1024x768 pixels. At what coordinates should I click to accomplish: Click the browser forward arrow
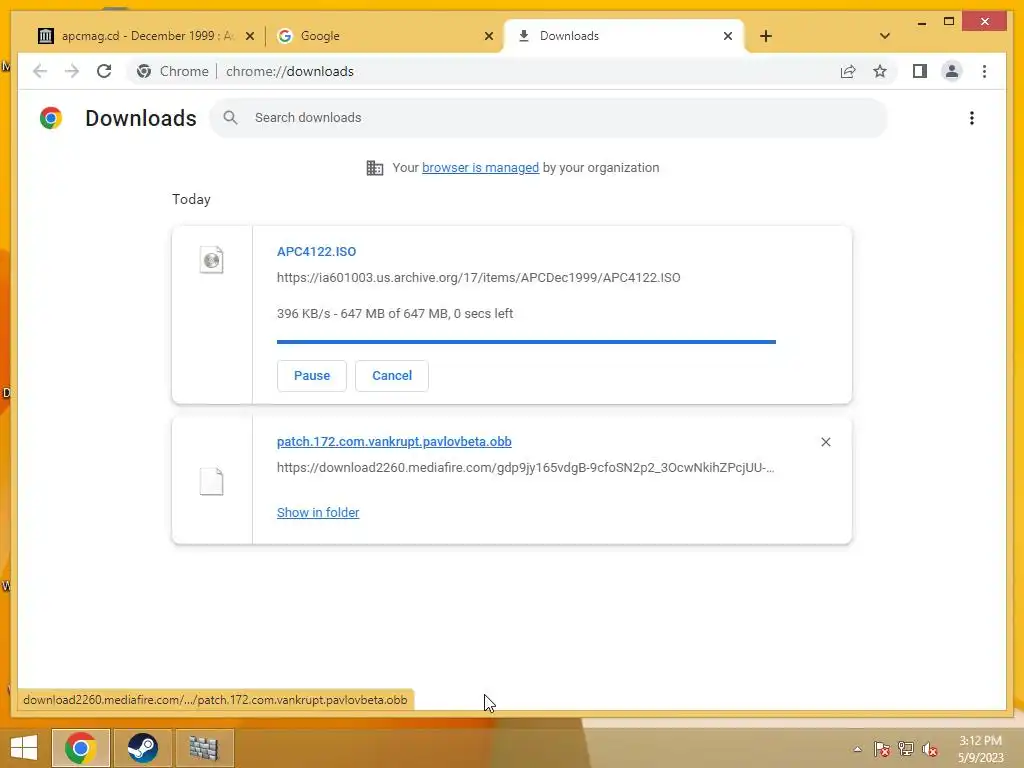(x=72, y=71)
